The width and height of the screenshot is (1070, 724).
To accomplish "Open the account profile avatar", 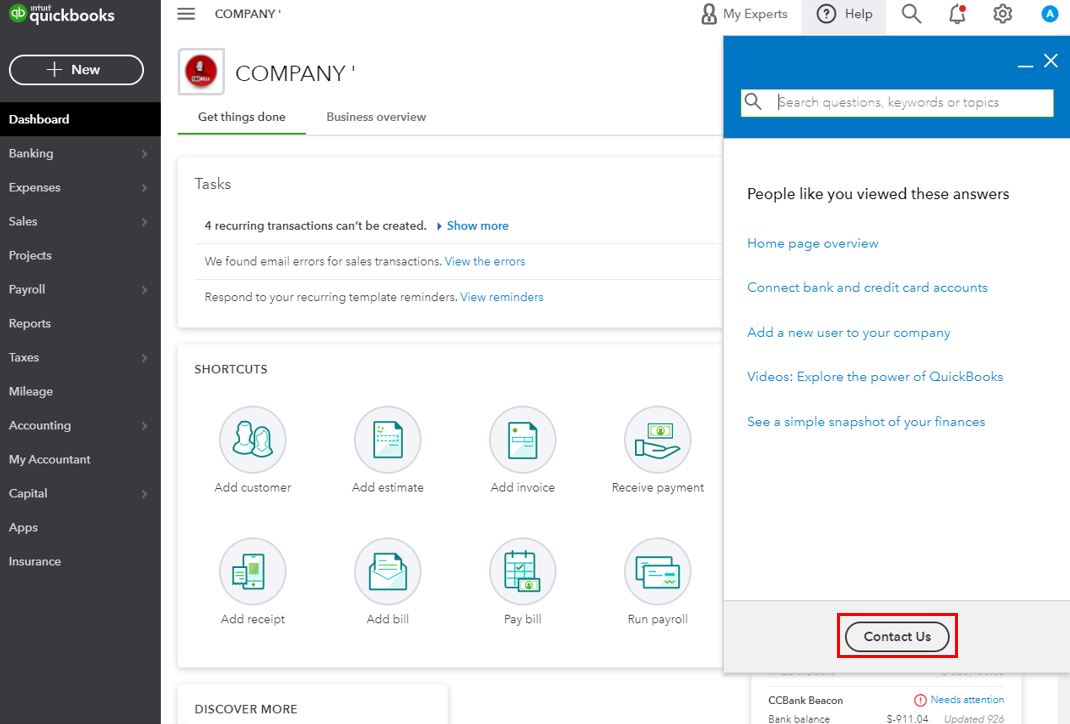I will pos(1050,14).
